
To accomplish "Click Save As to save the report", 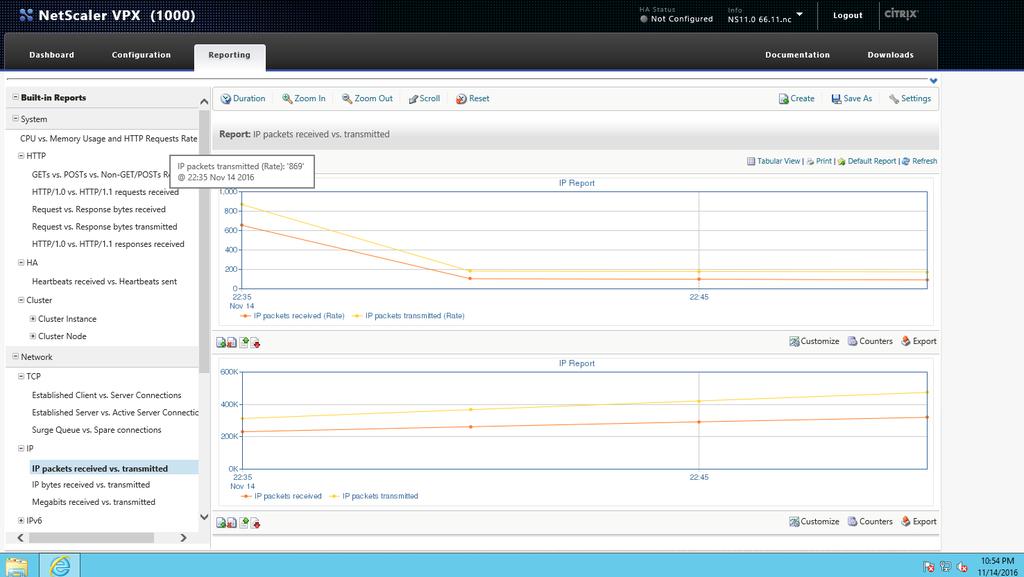I will (x=852, y=99).
